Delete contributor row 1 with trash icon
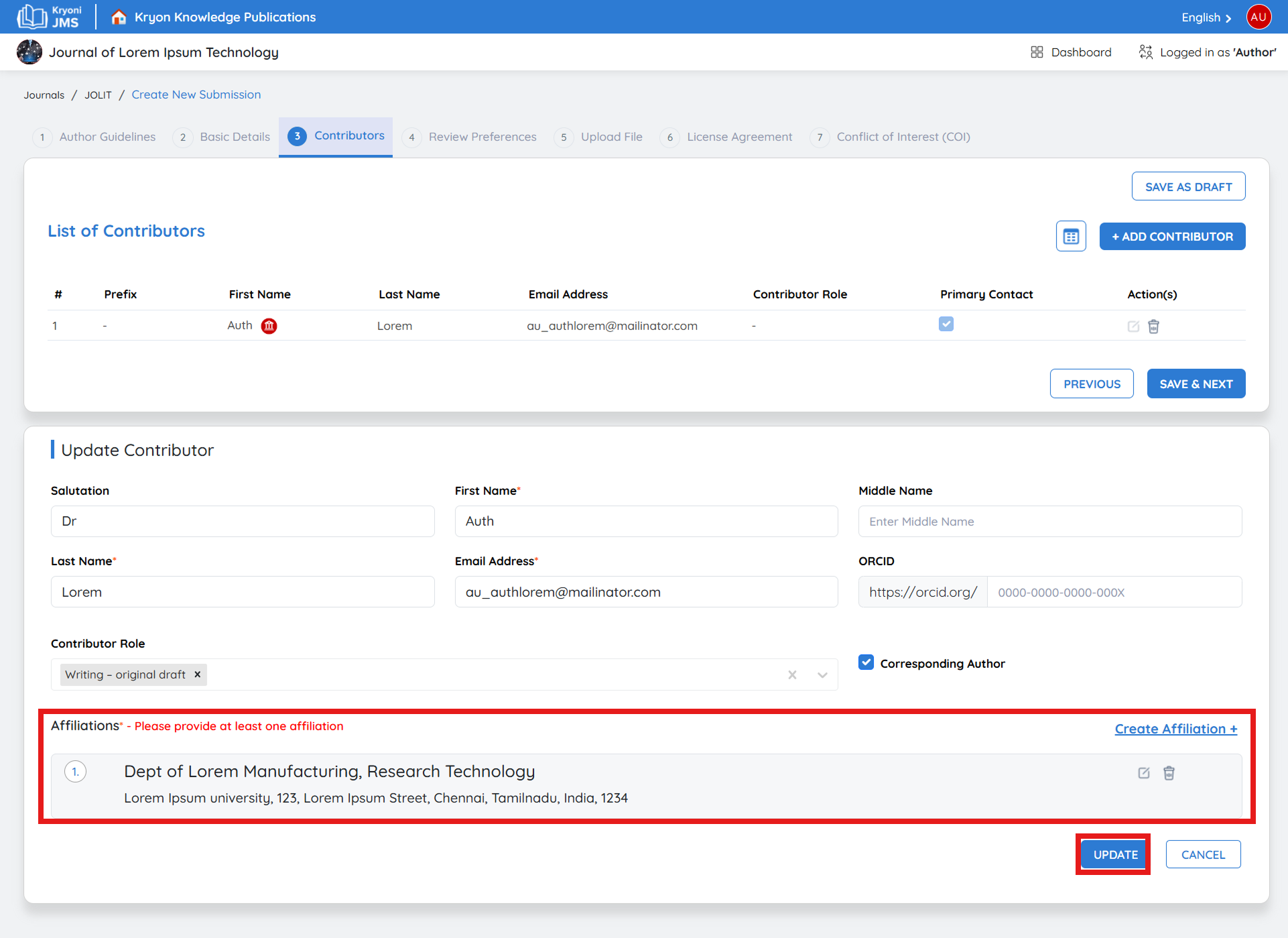The height and width of the screenshot is (938, 1288). 1153,327
